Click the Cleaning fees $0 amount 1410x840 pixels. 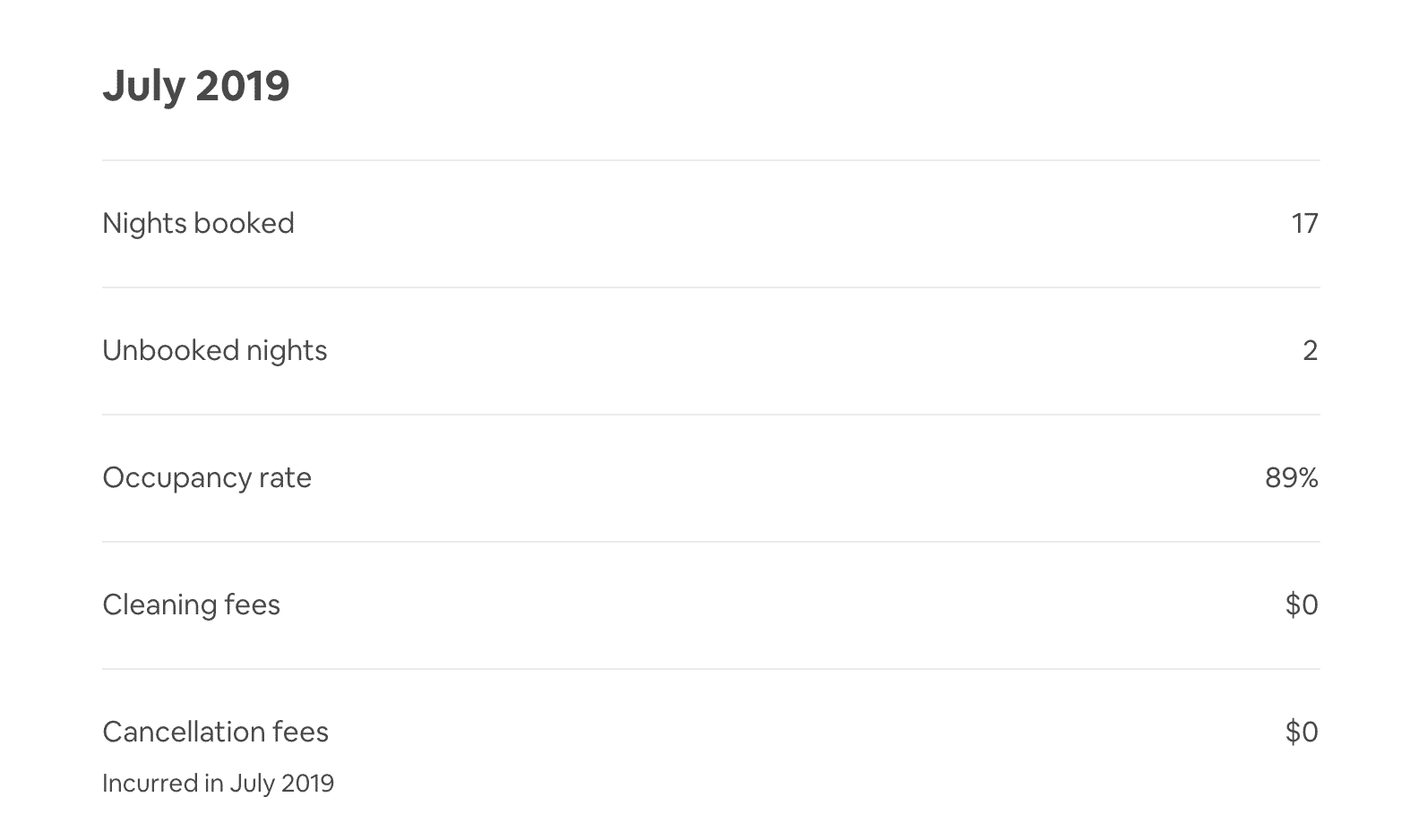pyautogui.click(x=1302, y=604)
